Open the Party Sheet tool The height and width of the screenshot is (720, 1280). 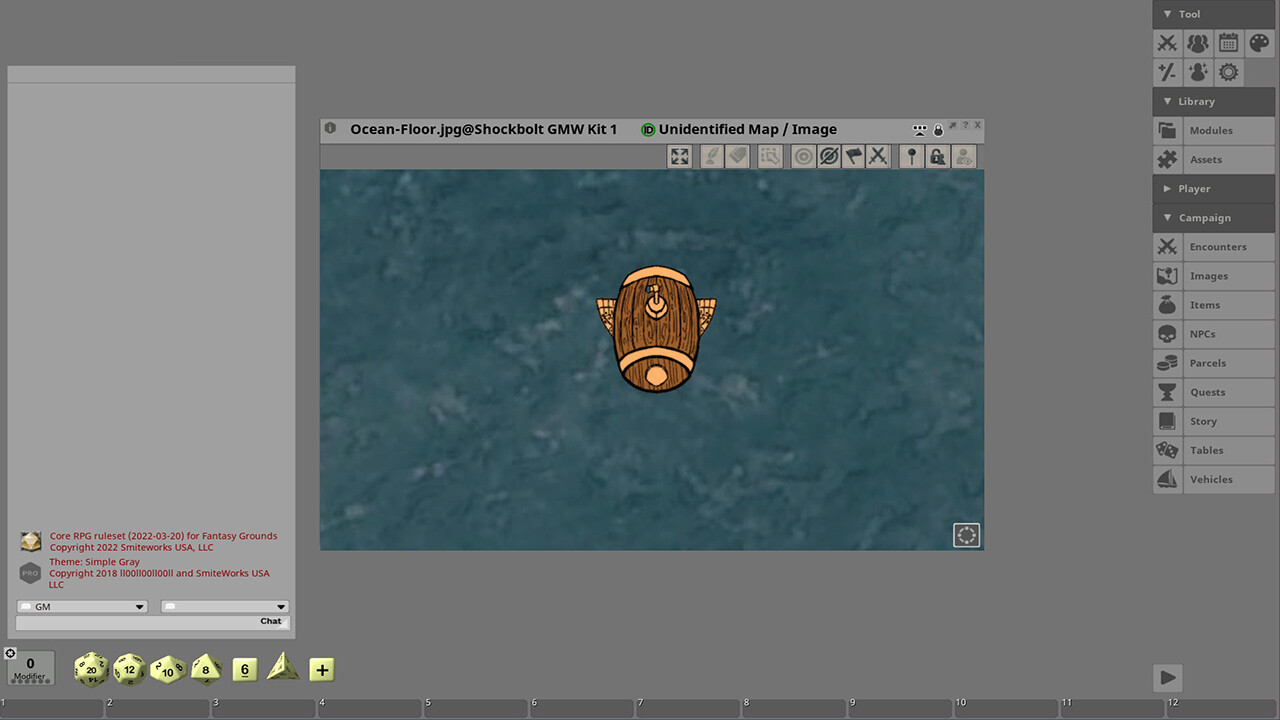pos(1197,43)
